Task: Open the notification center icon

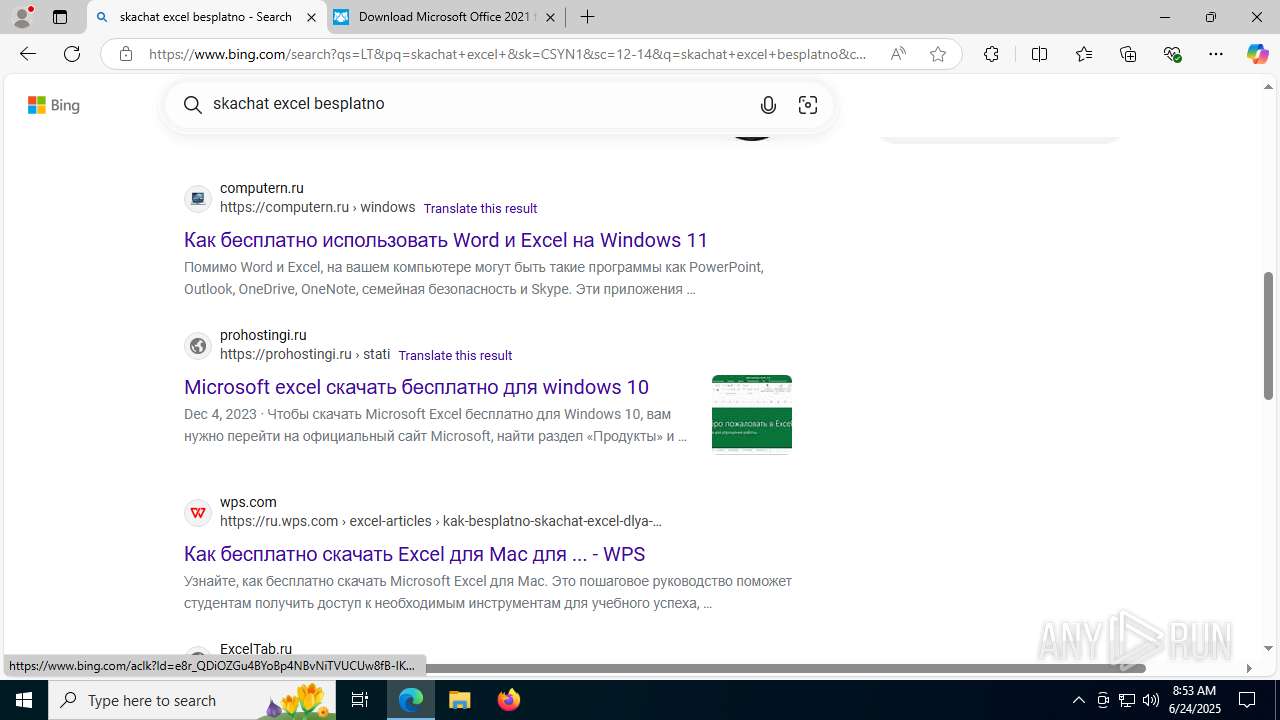Action: [x=1247, y=700]
